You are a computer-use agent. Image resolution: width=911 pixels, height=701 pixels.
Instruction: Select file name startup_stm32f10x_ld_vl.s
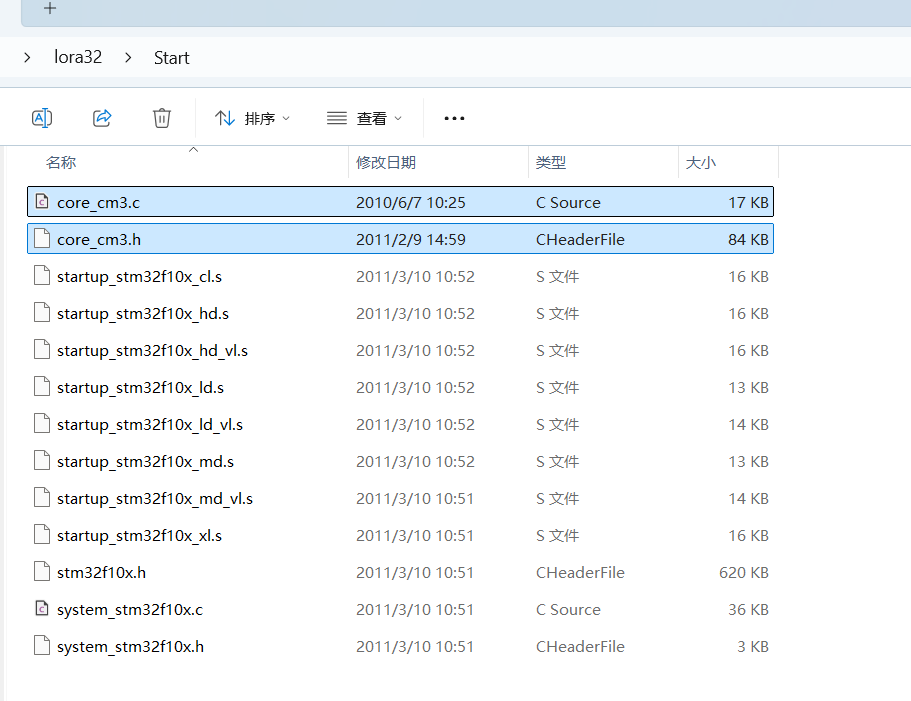pyautogui.click(x=150, y=425)
